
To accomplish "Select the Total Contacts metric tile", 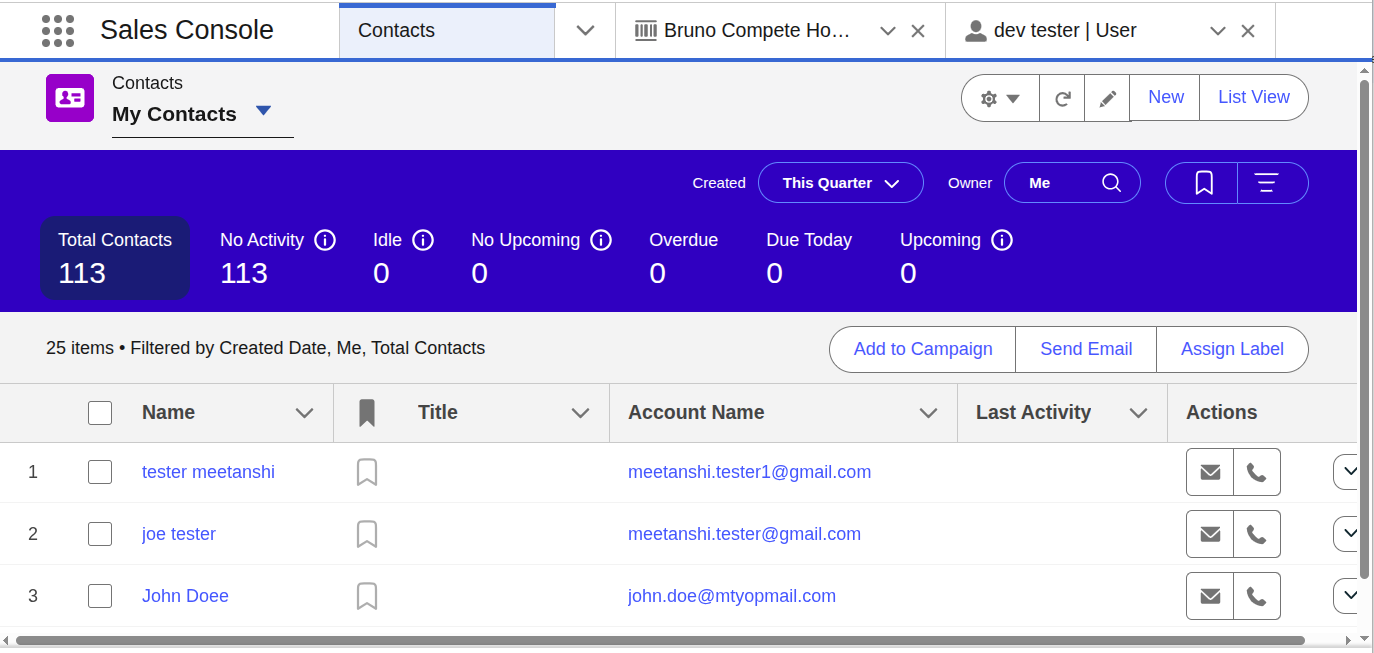I will click(x=115, y=258).
